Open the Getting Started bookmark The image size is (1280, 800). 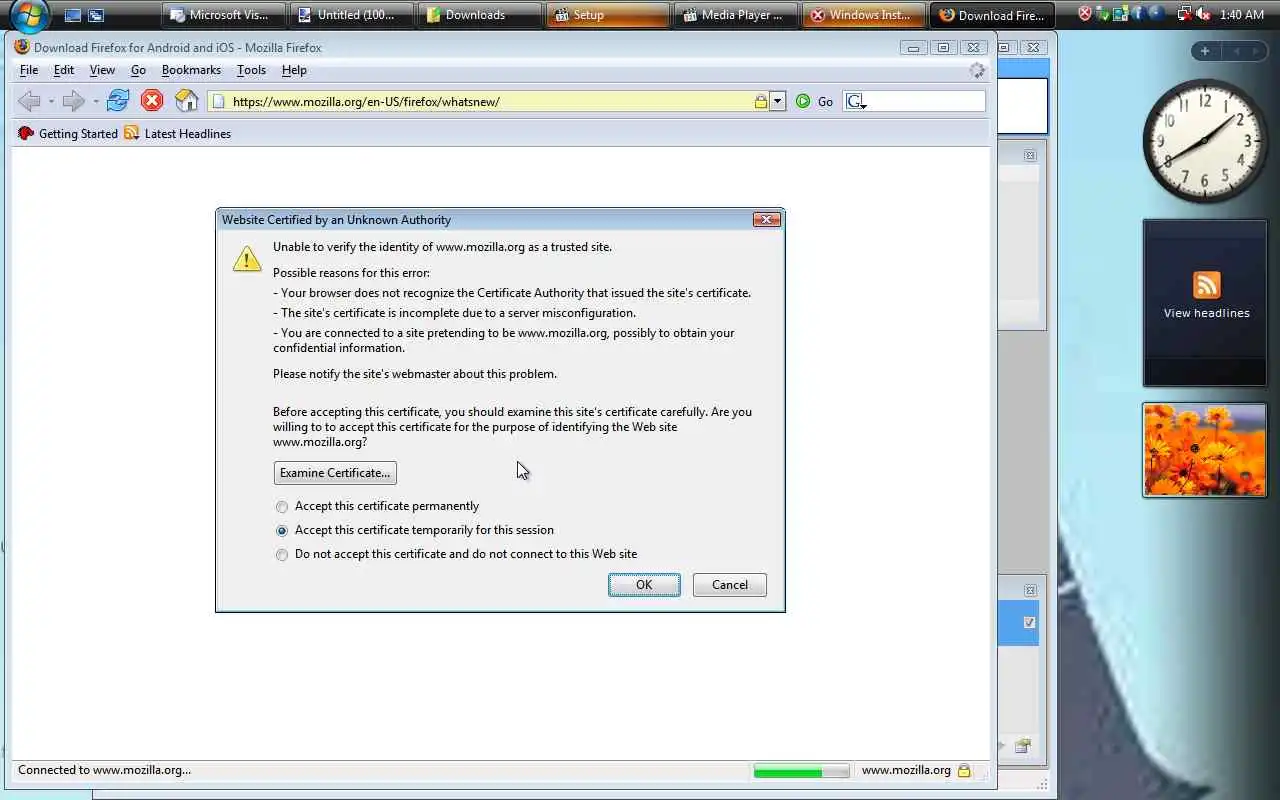pos(68,133)
